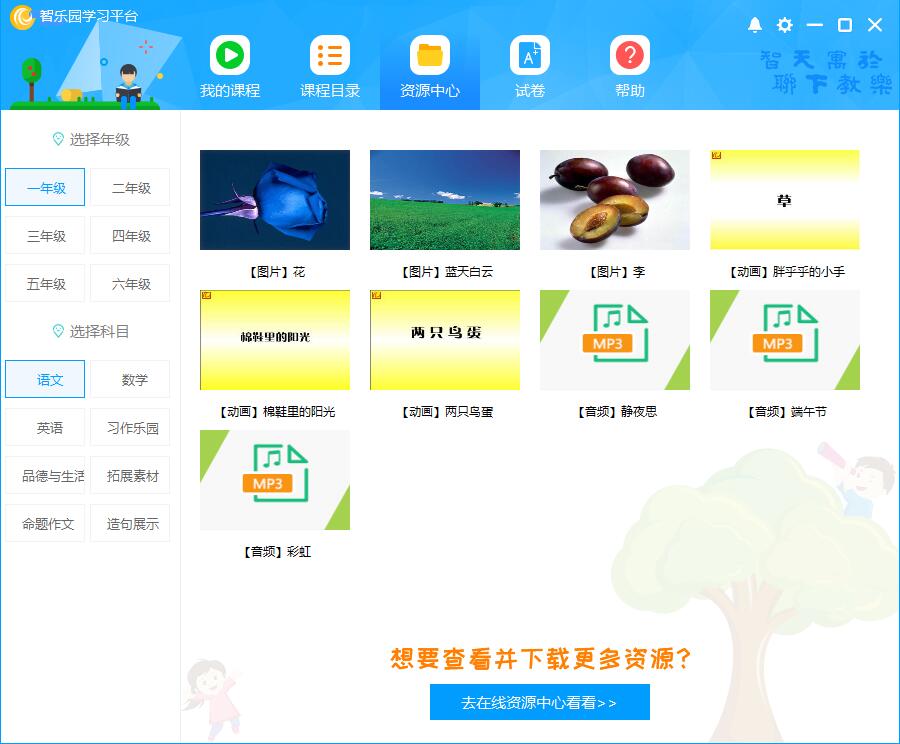Screen dimensions: 900x744
Task: Open the 胖乎乎的小手 animation thumbnail
Action: click(785, 200)
